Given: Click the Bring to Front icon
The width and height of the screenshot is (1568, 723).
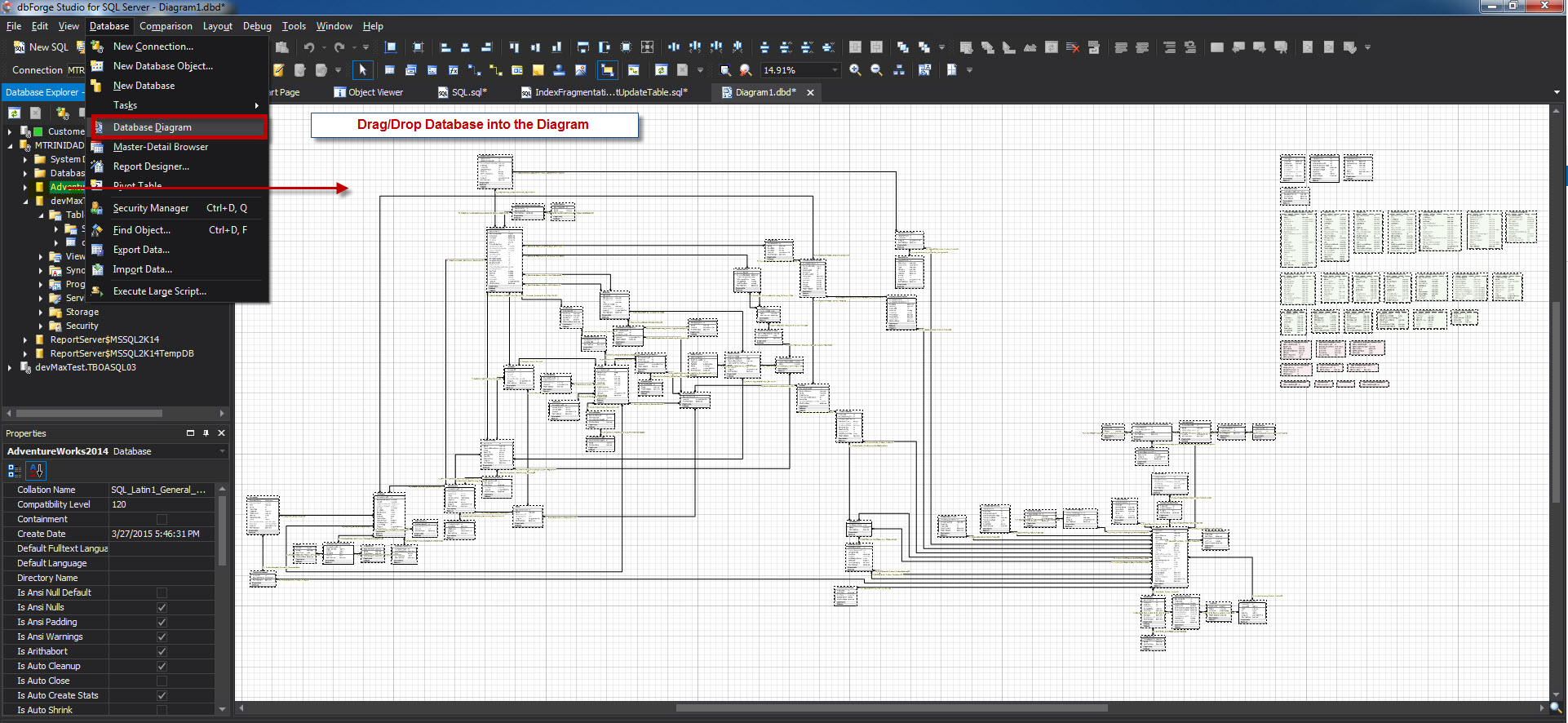Looking at the screenshot, I should (x=902, y=47).
